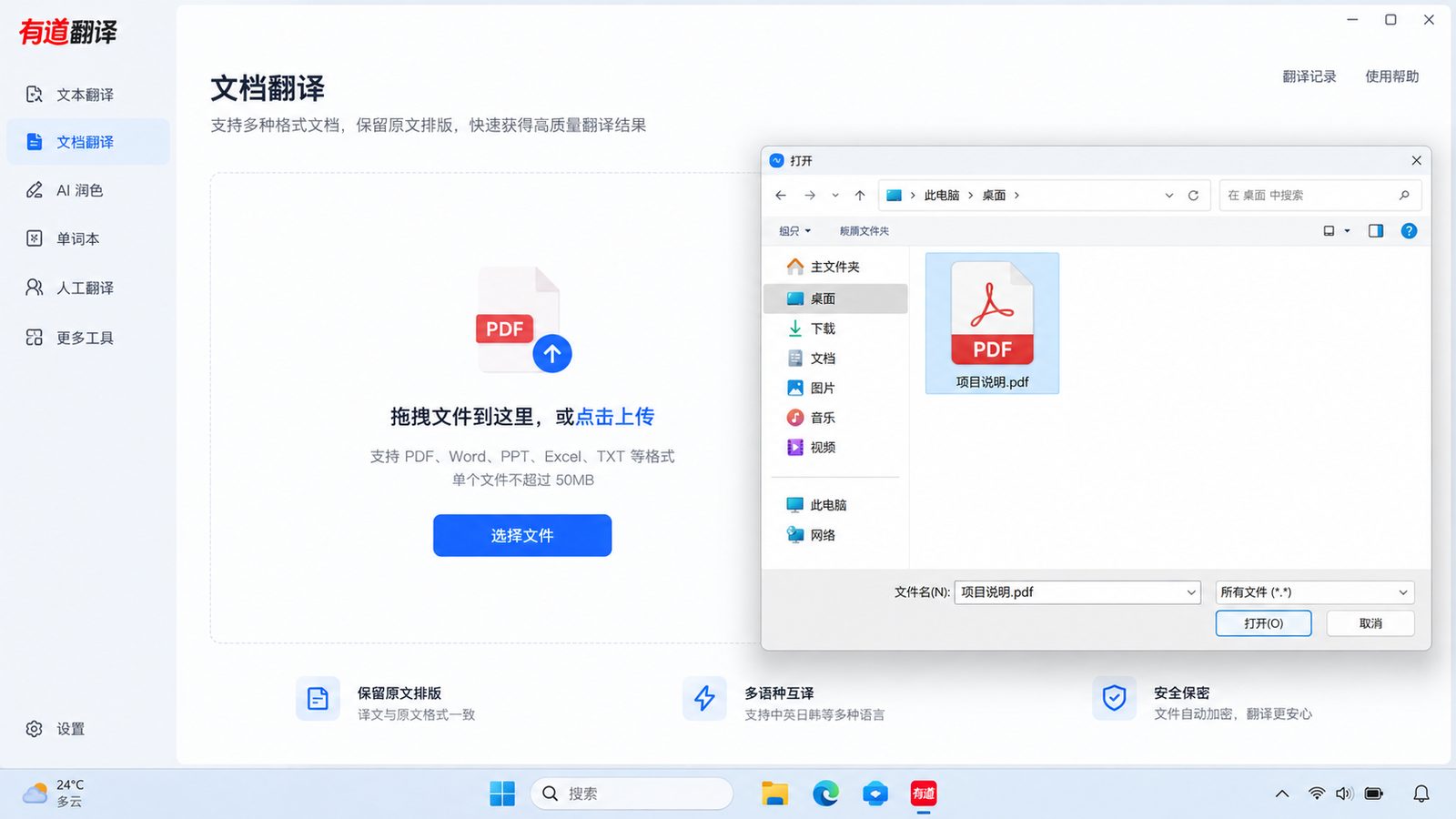The height and width of the screenshot is (819, 1456).
Task: Open the Windows Start menu
Action: point(502,794)
